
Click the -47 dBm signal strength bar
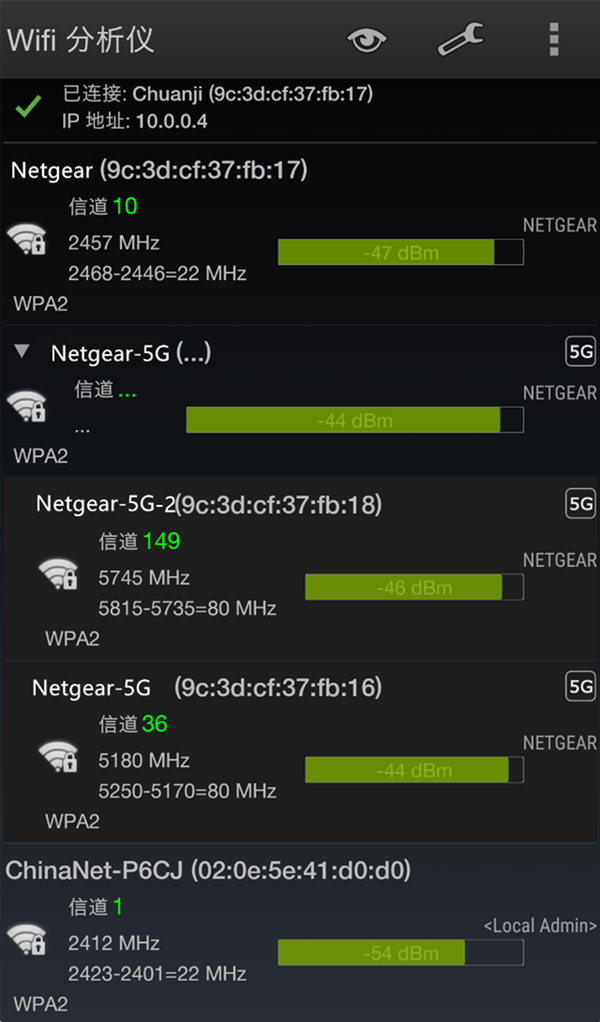point(400,253)
